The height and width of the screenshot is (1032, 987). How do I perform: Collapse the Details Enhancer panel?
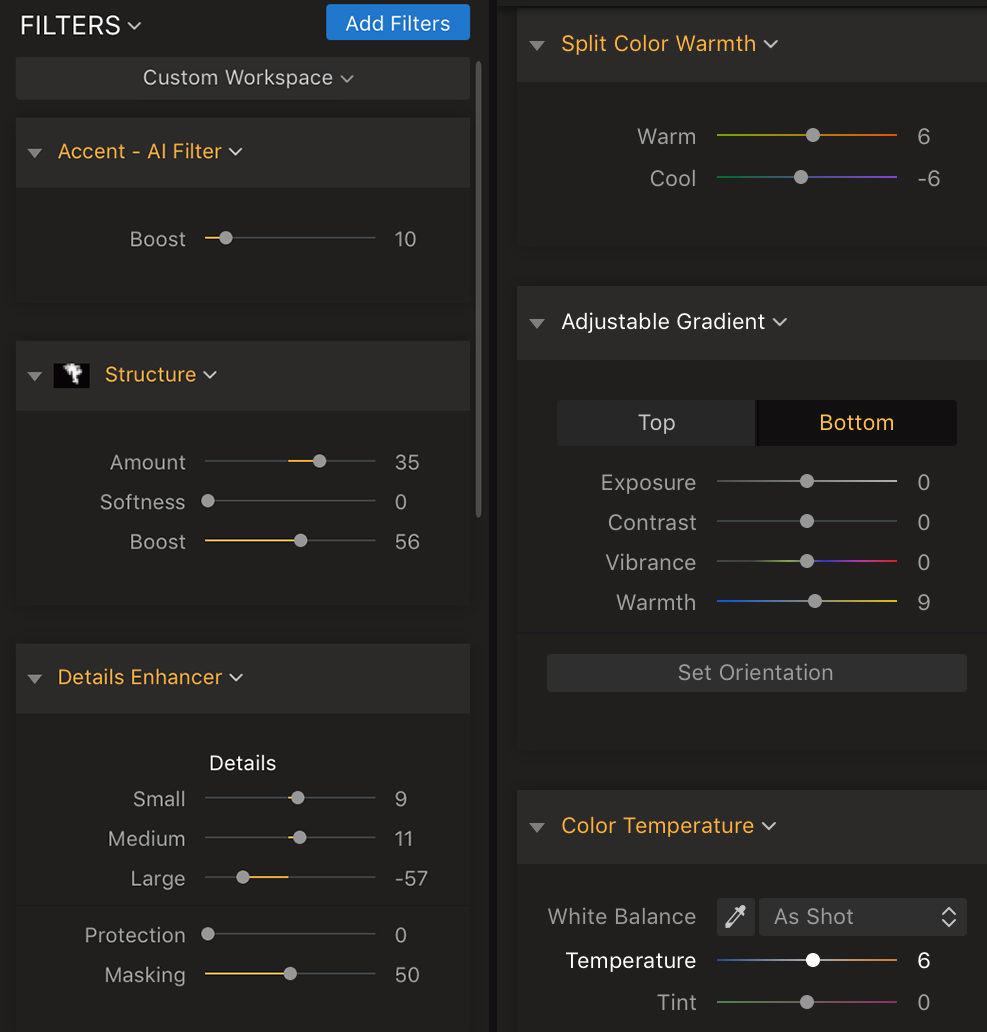[x=35, y=679]
